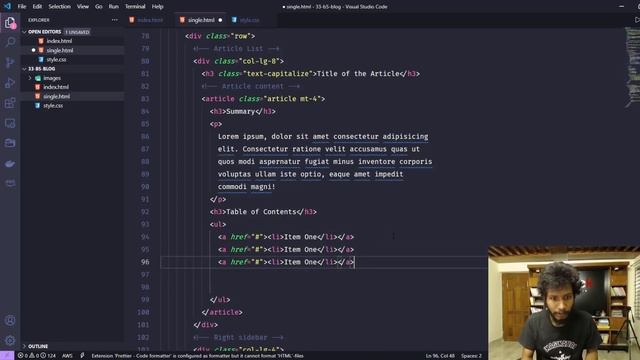The height and width of the screenshot is (360, 640).
Task: Open errors and warnings count in status bar
Action: [36, 356]
